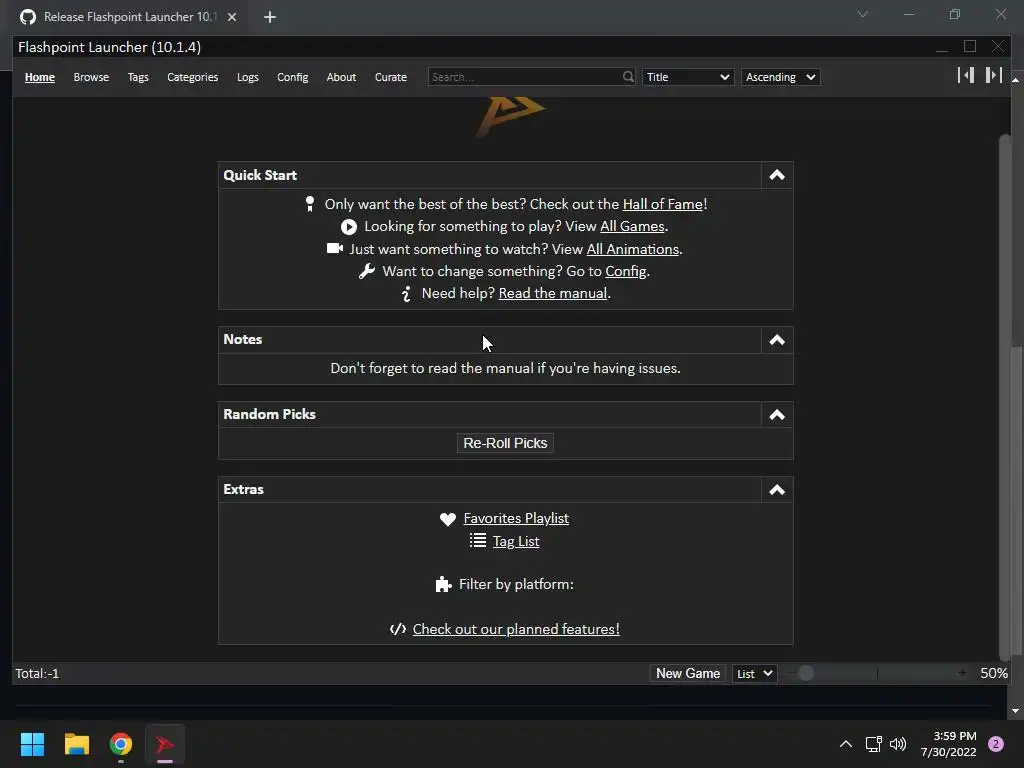1024x768 pixels.
Task: Open the Browse tab
Action: [x=91, y=77]
